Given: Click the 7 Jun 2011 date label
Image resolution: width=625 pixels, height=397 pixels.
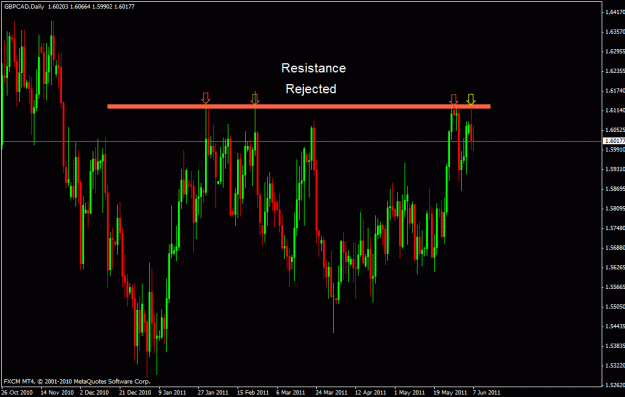Looking at the screenshot, I should [486, 393].
